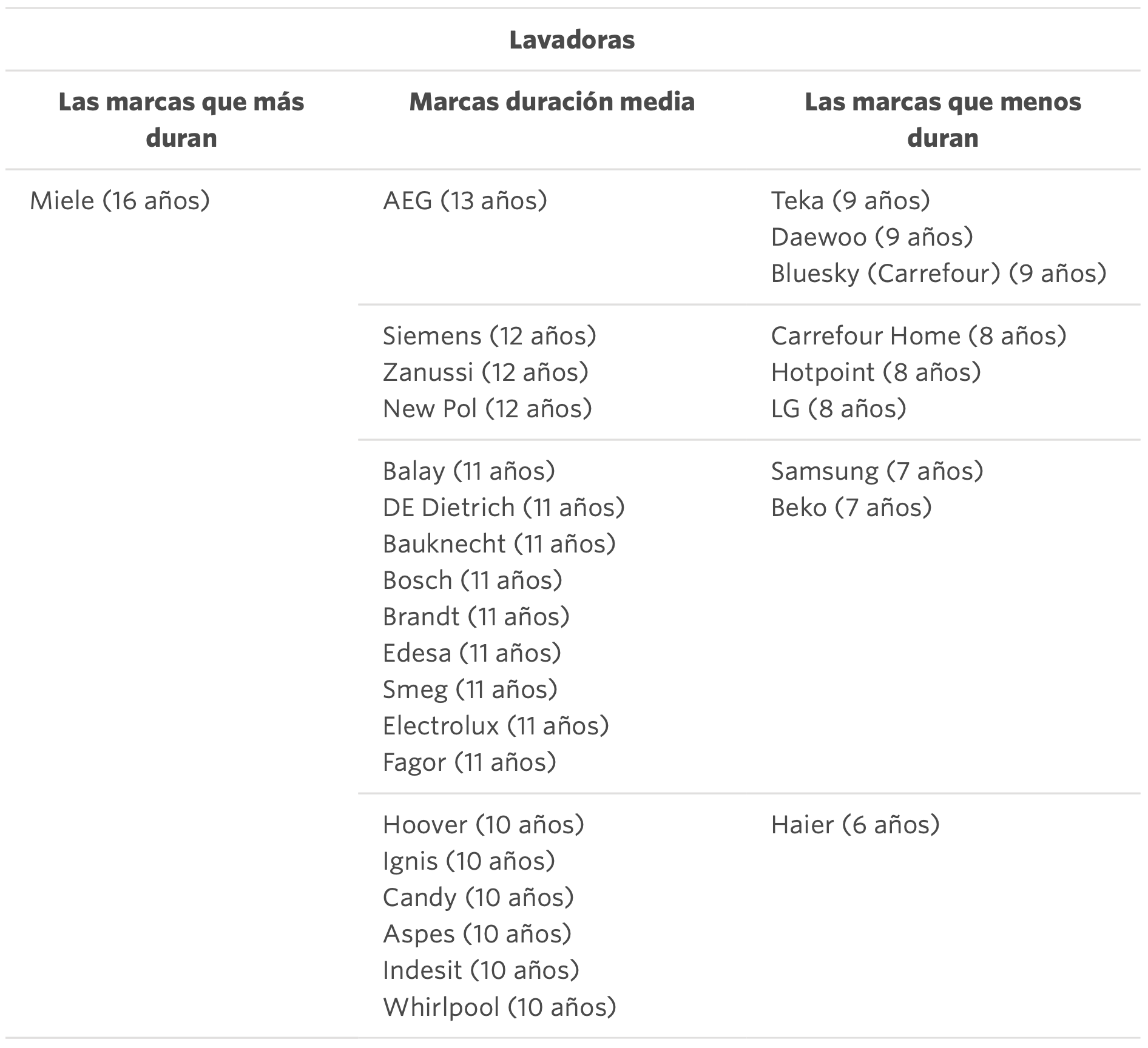Select the Samsung (7 años) entry
Screen dimensions: 1148x1048
877,471
